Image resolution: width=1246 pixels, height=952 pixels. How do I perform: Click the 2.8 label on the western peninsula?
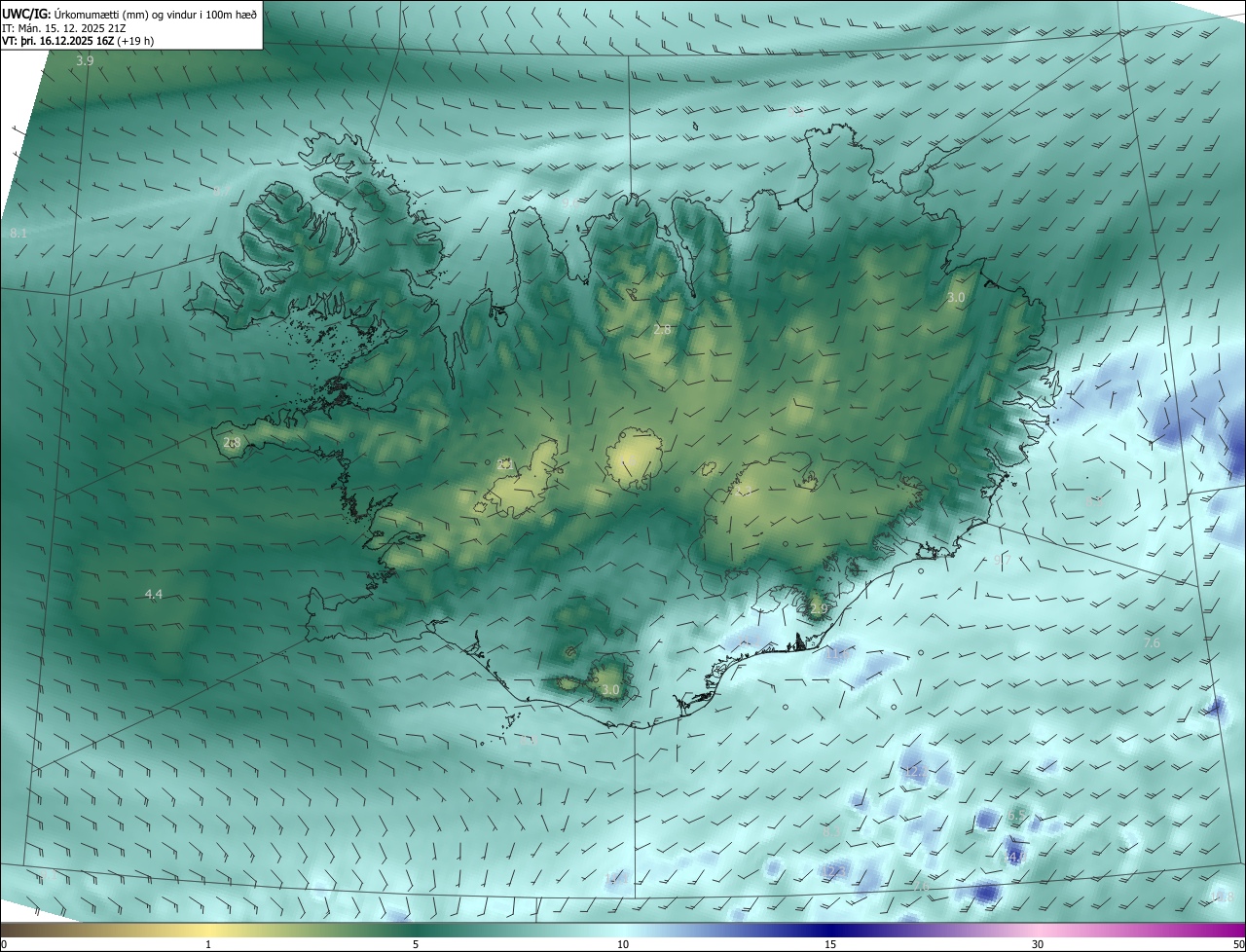click(x=232, y=442)
